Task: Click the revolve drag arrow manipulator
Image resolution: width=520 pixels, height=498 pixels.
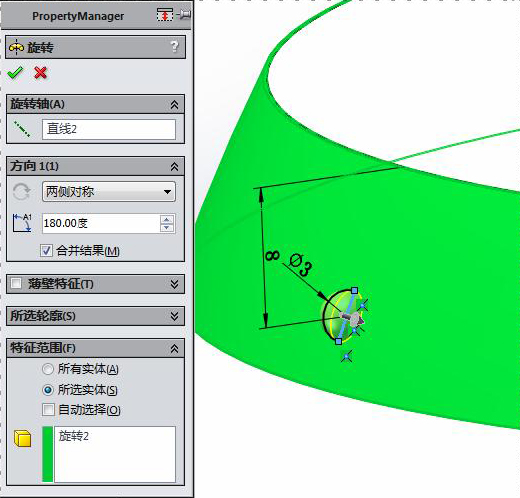Action: (x=352, y=318)
